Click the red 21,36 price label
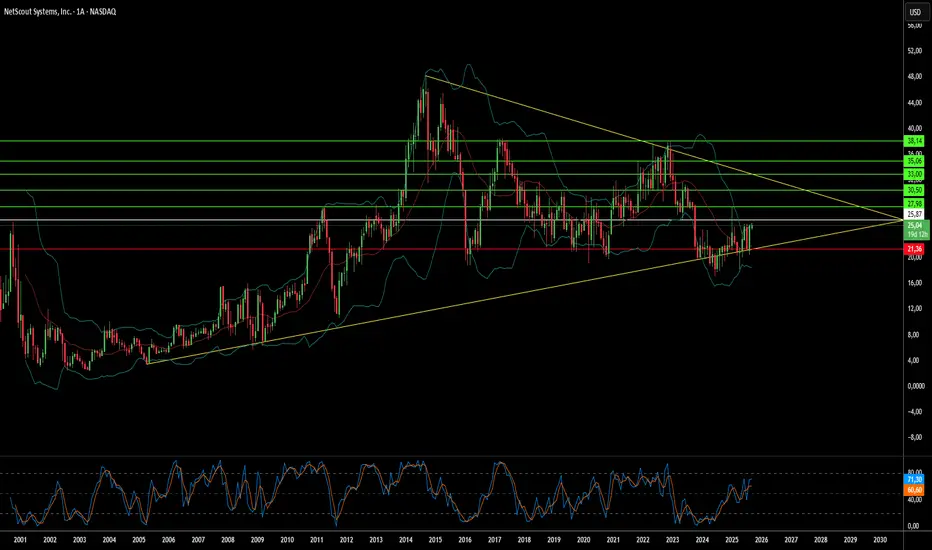 click(x=913, y=249)
